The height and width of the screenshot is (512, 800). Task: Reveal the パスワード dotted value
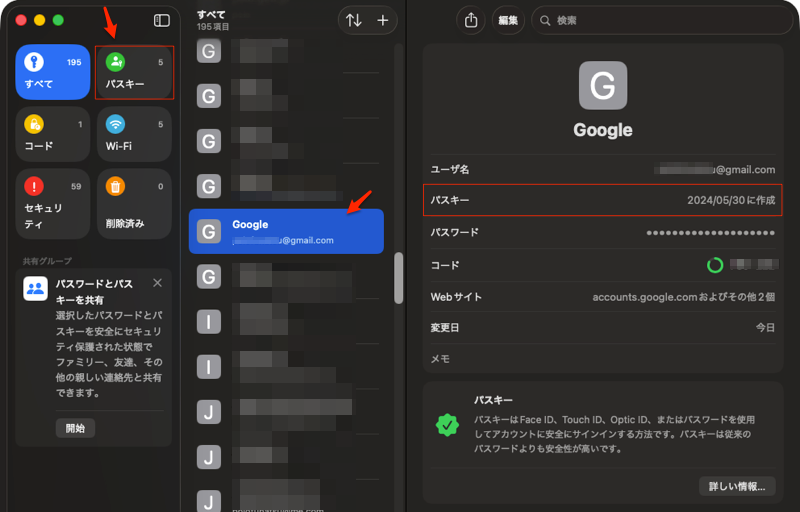coord(711,233)
